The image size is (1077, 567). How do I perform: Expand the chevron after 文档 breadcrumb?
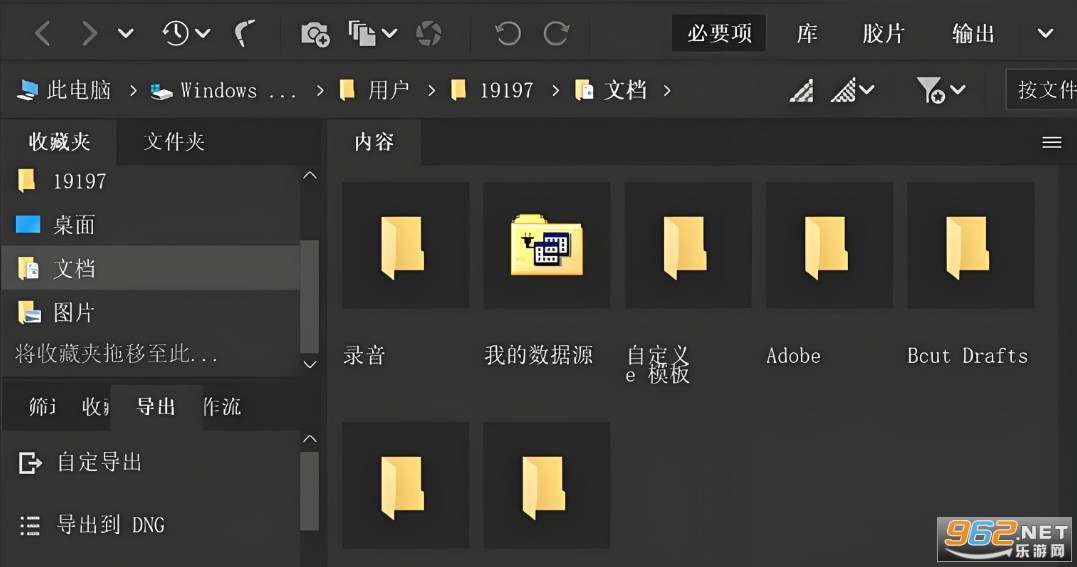pyautogui.click(x=666, y=90)
